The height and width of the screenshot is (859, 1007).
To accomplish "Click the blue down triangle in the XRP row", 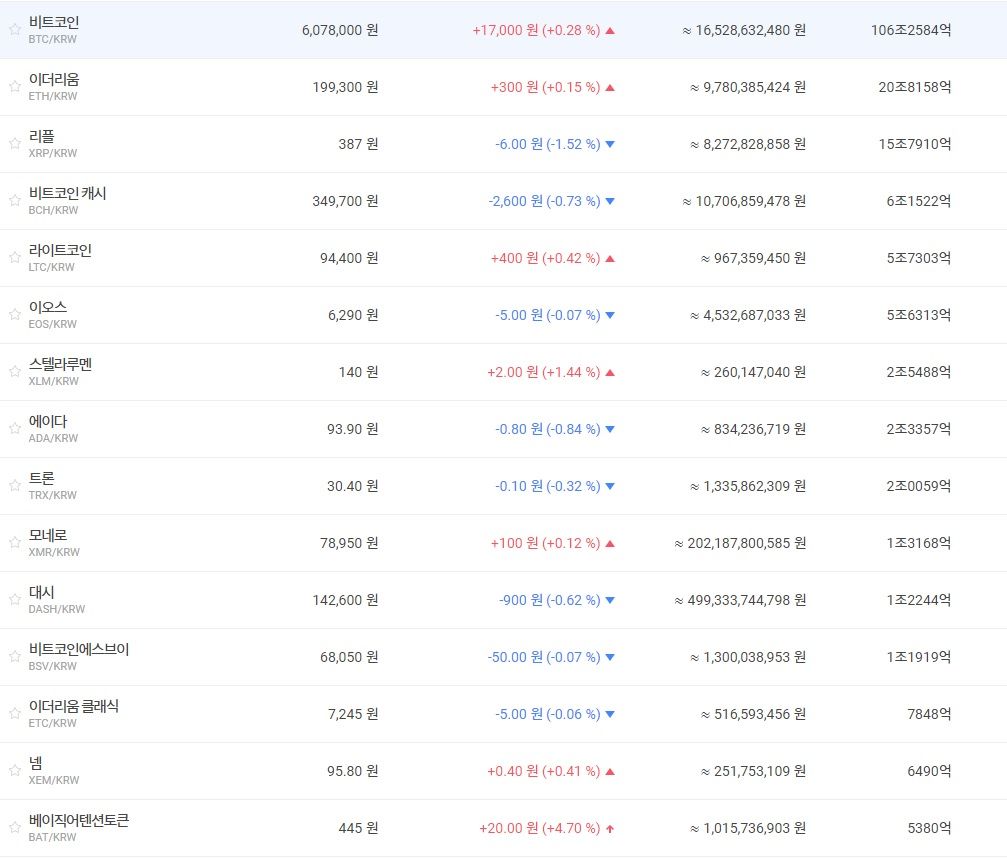I will pyautogui.click(x=610, y=144).
